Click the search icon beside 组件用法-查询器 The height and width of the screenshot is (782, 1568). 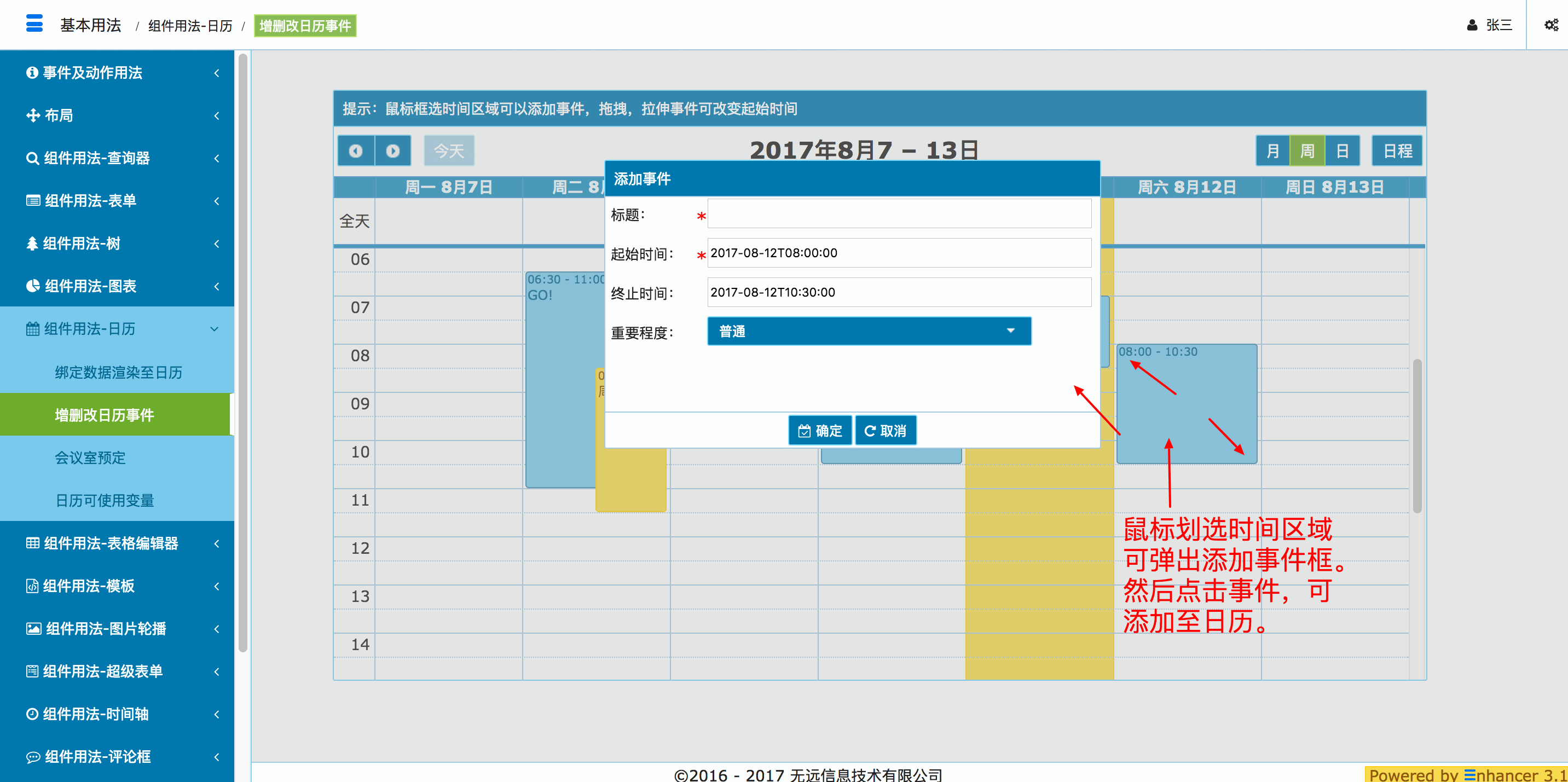pos(32,158)
